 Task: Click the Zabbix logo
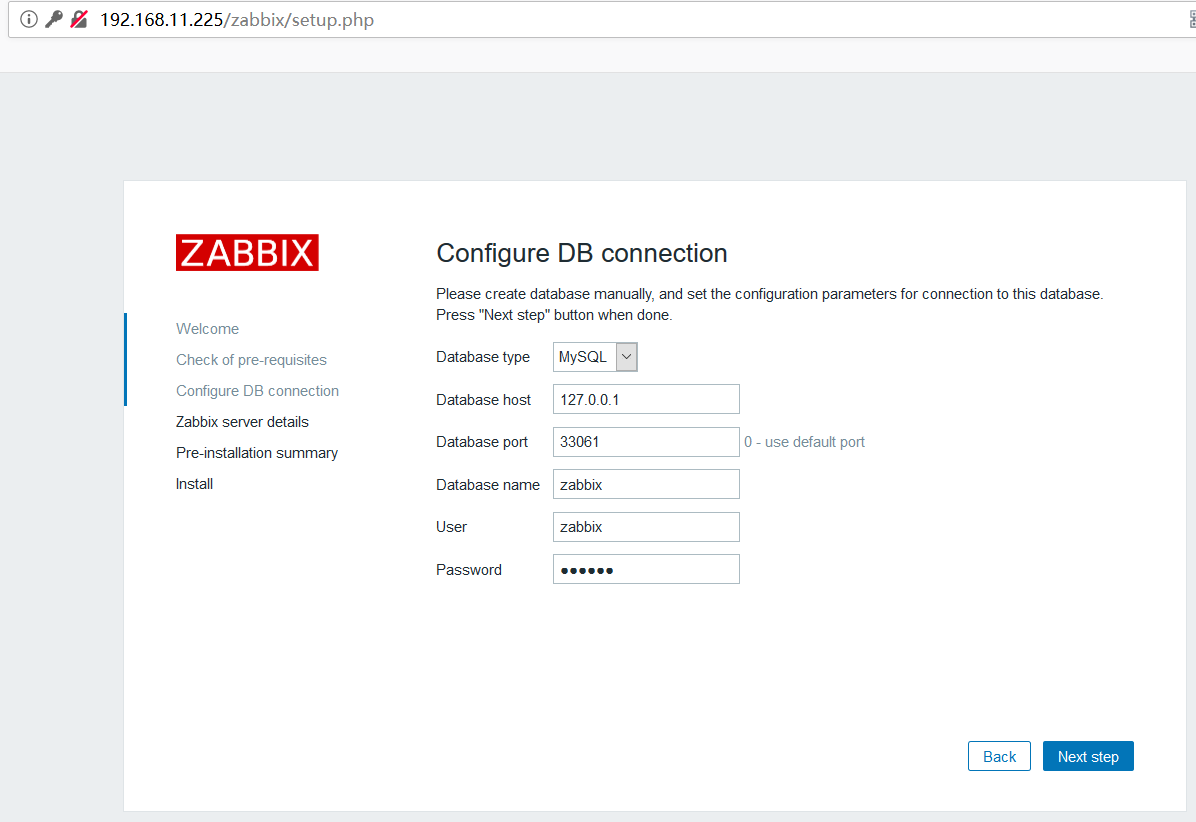(x=247, y=252)
